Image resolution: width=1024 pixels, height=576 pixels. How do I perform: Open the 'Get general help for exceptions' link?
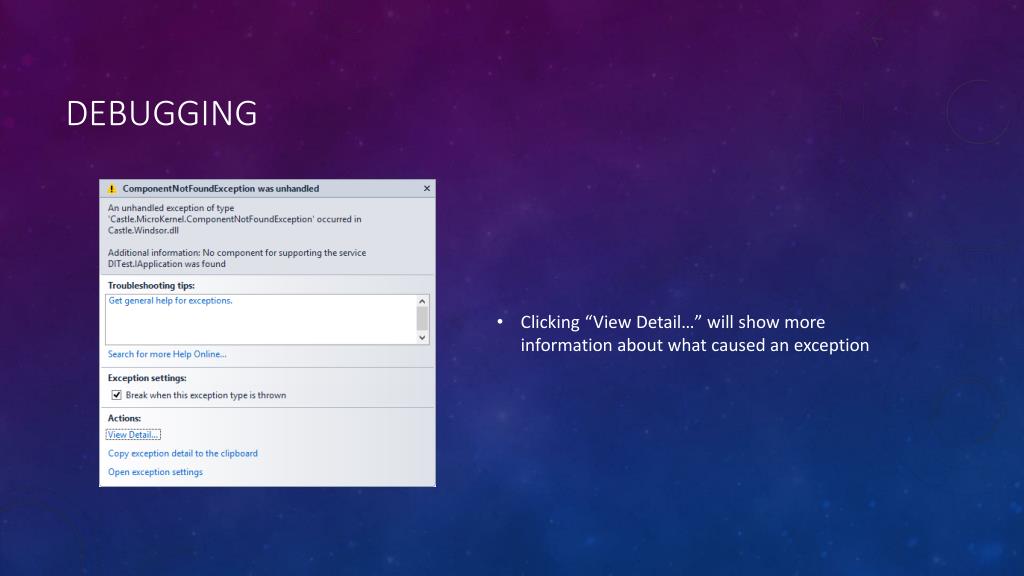point(170,300)
